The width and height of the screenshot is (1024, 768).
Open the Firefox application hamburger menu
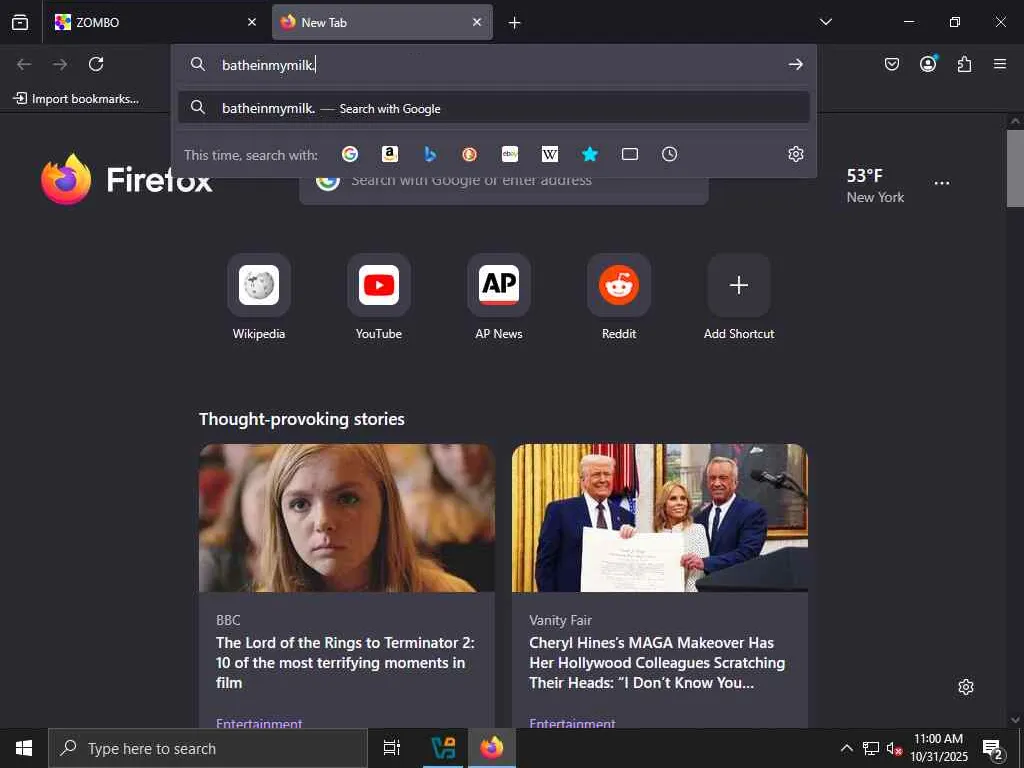1000,64
